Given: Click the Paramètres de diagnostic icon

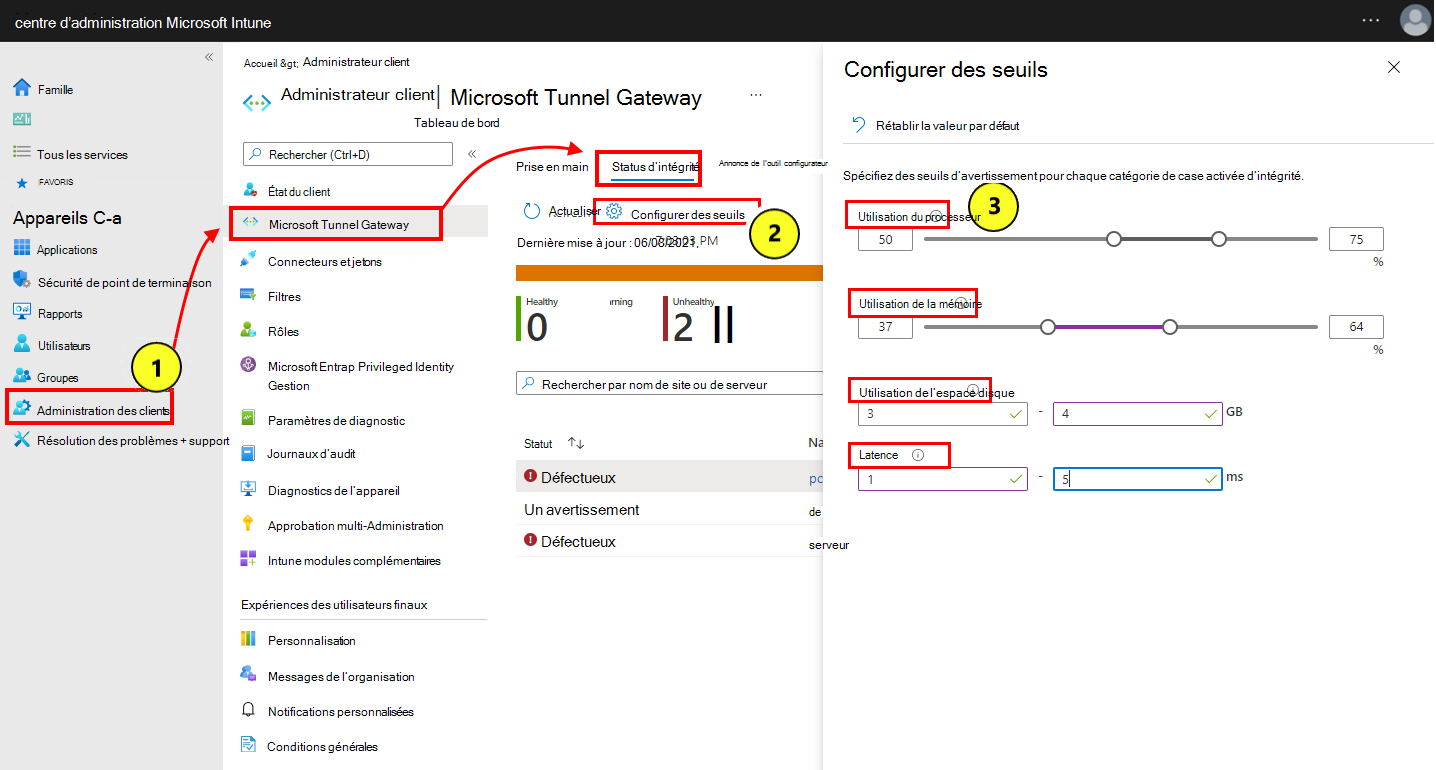Looking at the screenshot, I should pyautogui.click(x=249, y=418).
